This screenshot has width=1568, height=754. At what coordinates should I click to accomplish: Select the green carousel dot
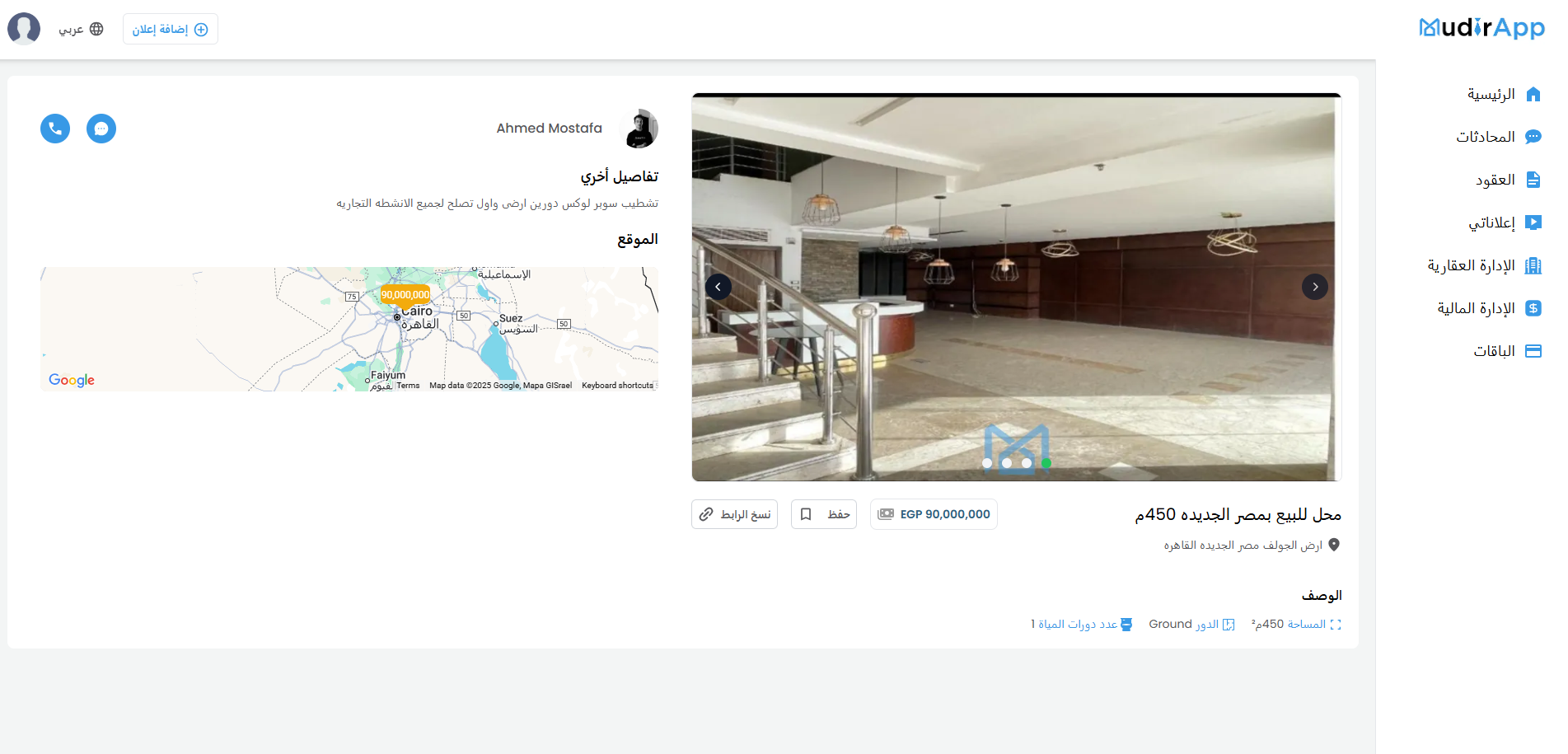tap(1046, 463)
